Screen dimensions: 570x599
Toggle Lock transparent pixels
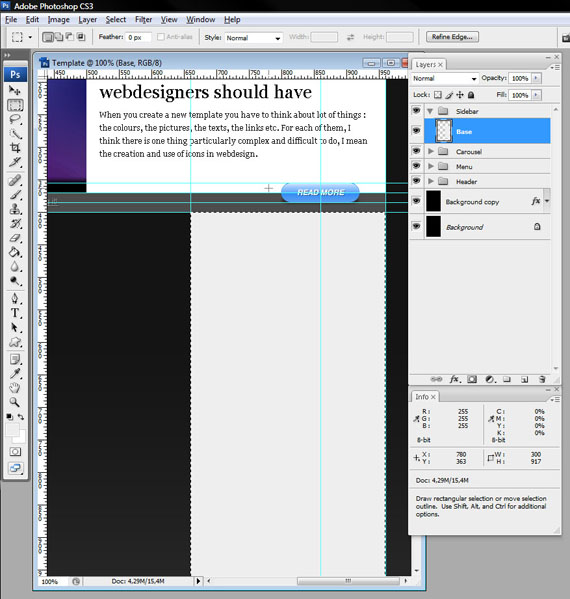click(x=438, y=95)
